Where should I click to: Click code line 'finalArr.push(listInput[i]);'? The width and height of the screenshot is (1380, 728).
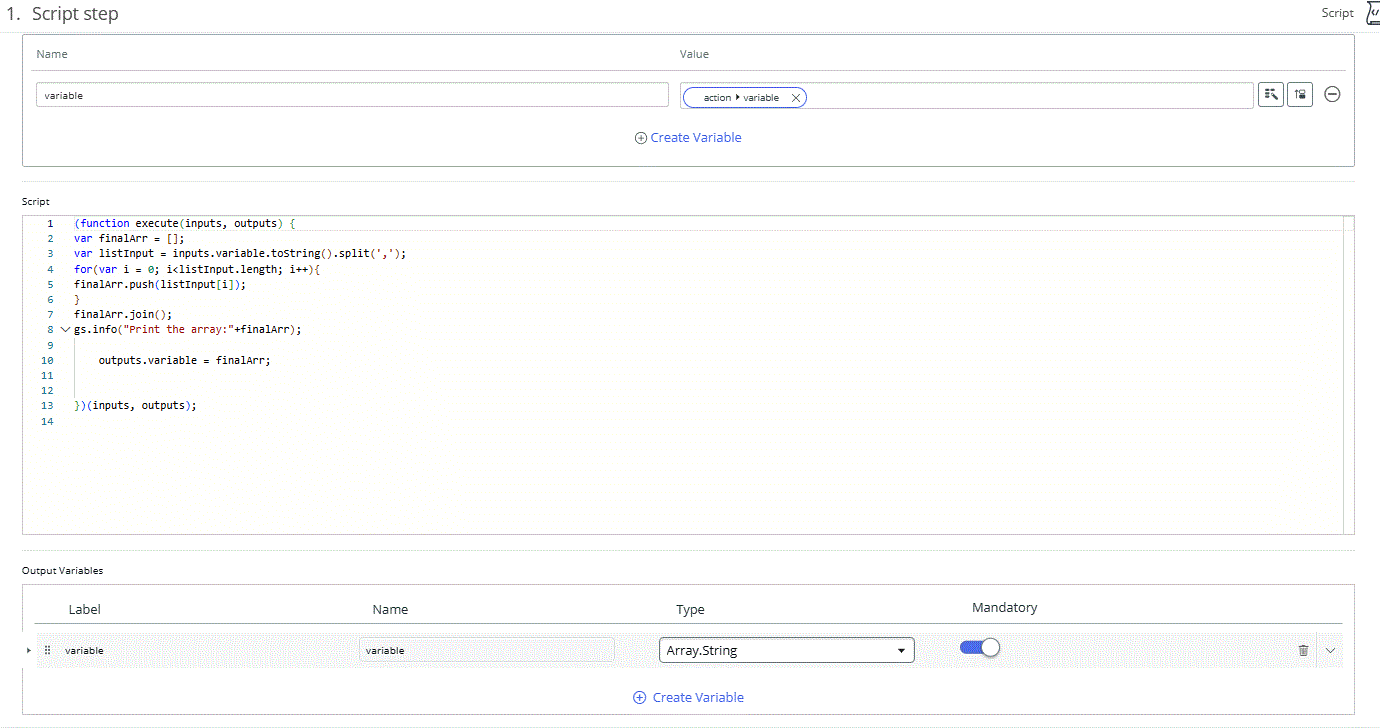[x=160, y=284]
